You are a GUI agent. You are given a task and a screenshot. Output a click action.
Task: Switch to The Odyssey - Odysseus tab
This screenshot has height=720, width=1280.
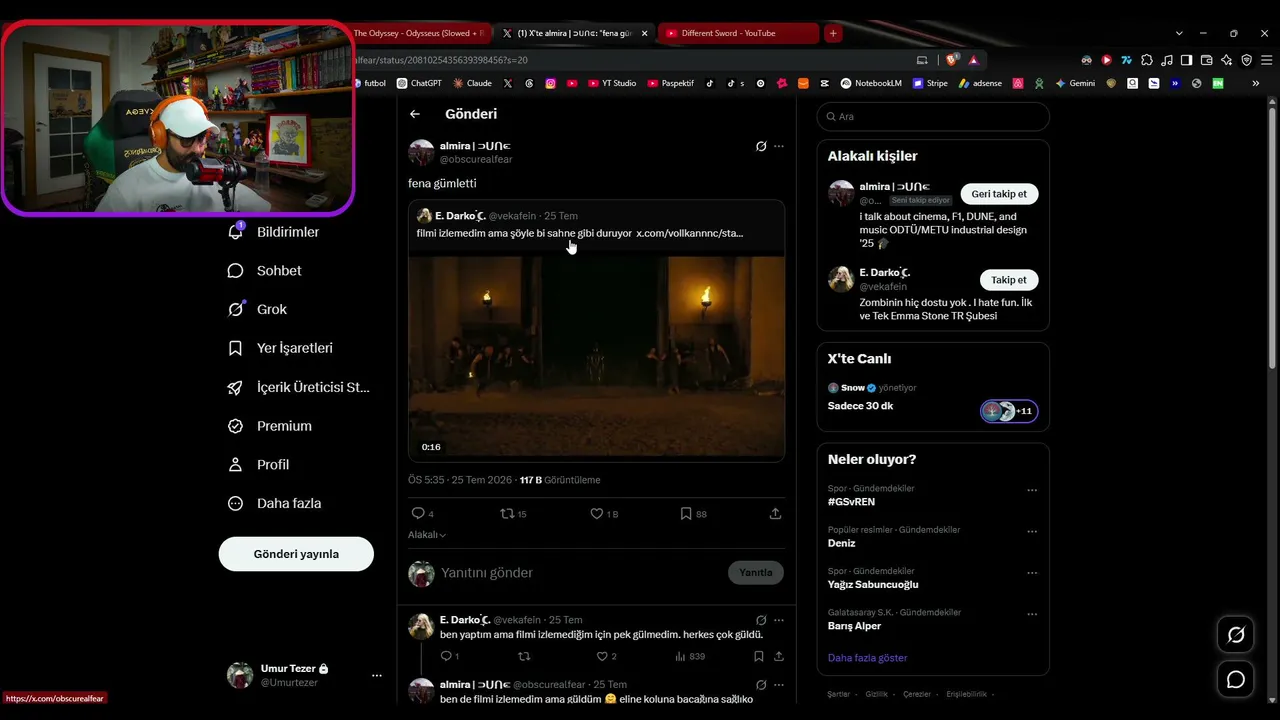(420, 33)
